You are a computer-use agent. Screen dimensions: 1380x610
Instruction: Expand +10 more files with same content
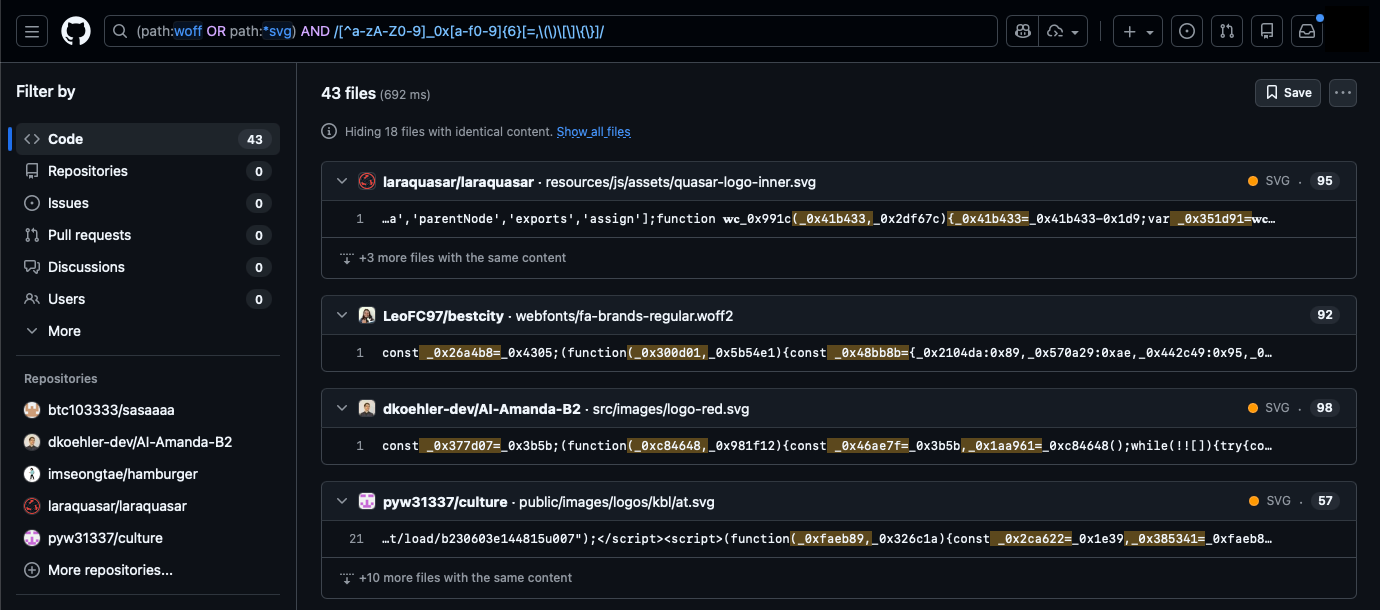click(456, 578)
